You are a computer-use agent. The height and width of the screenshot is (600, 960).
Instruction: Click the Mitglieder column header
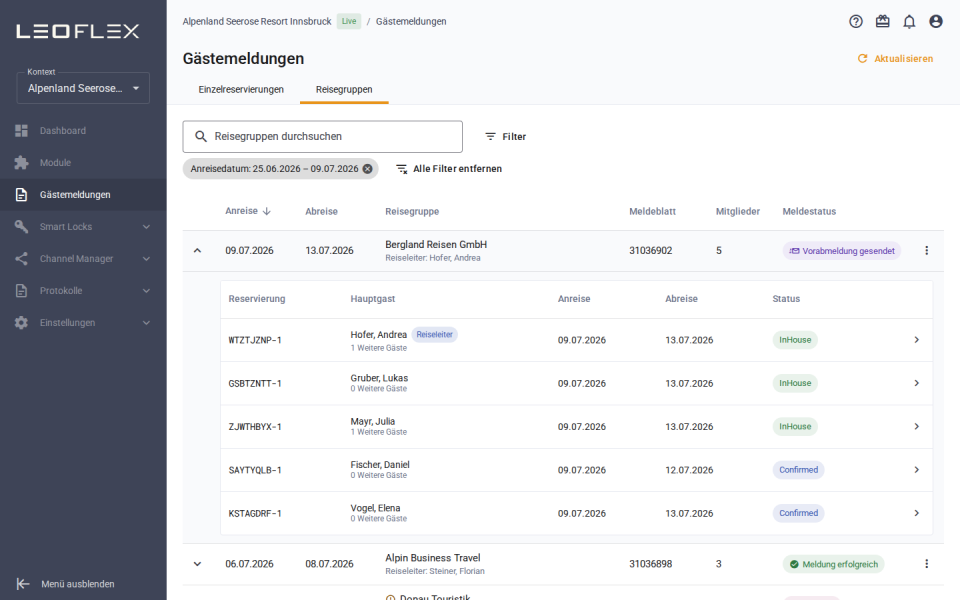coord(738,211)
